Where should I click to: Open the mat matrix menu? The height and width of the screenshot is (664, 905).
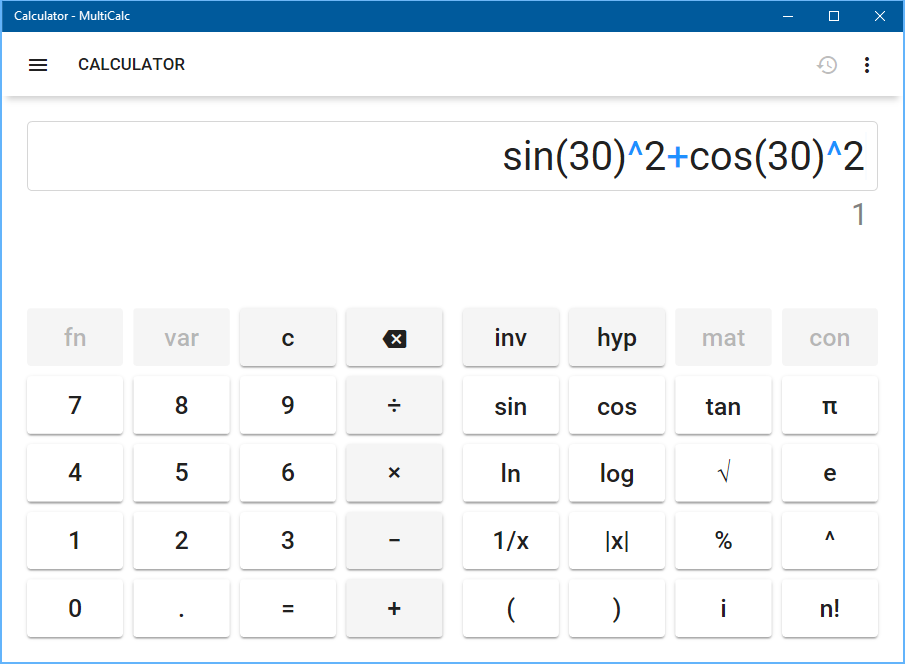point(723,338)
